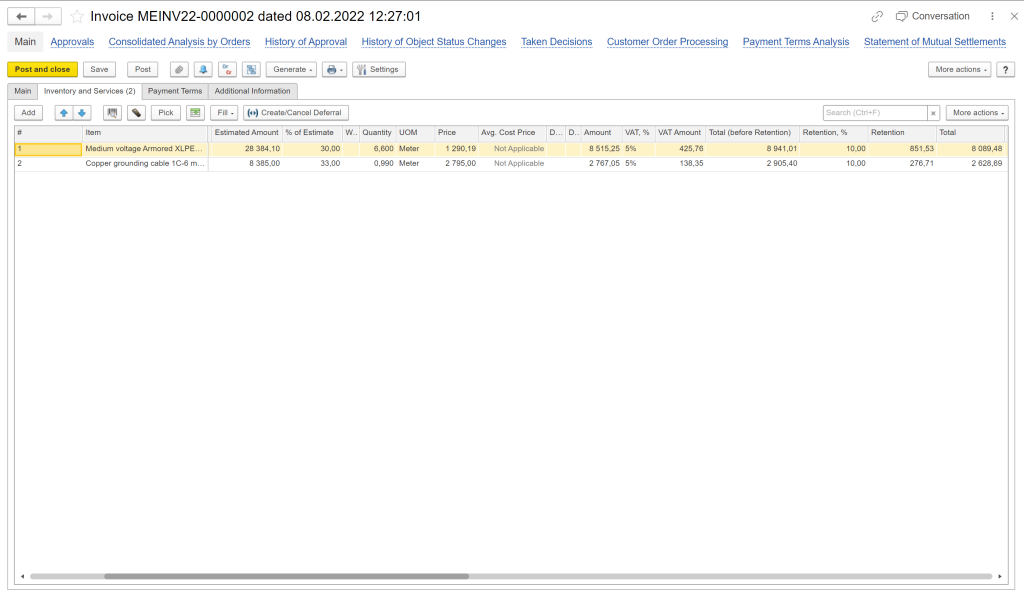
Task: Go forward with the right arrow button
Action: coord(48,16)
